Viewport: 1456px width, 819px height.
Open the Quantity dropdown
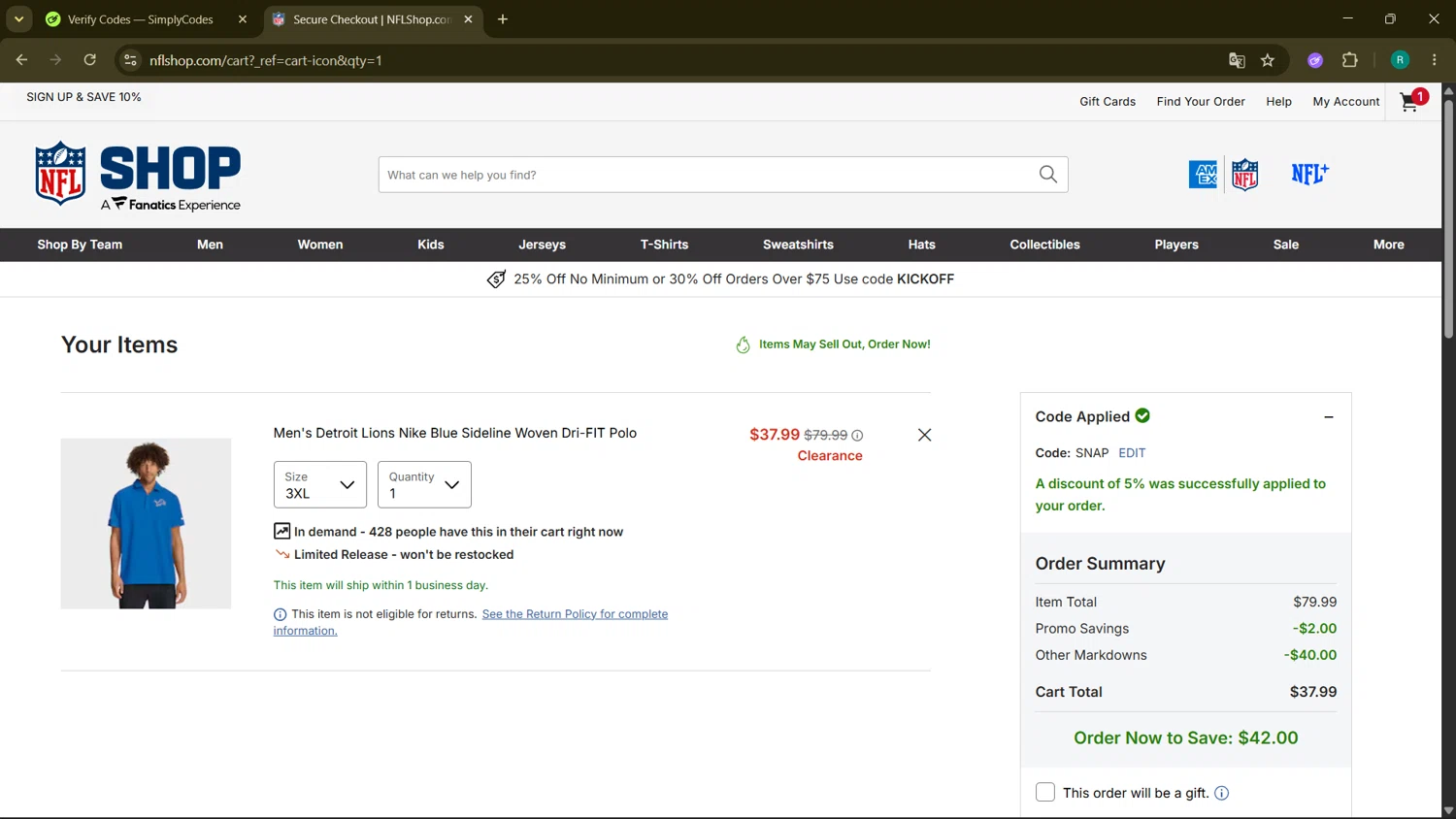click(x=424, y=484)
